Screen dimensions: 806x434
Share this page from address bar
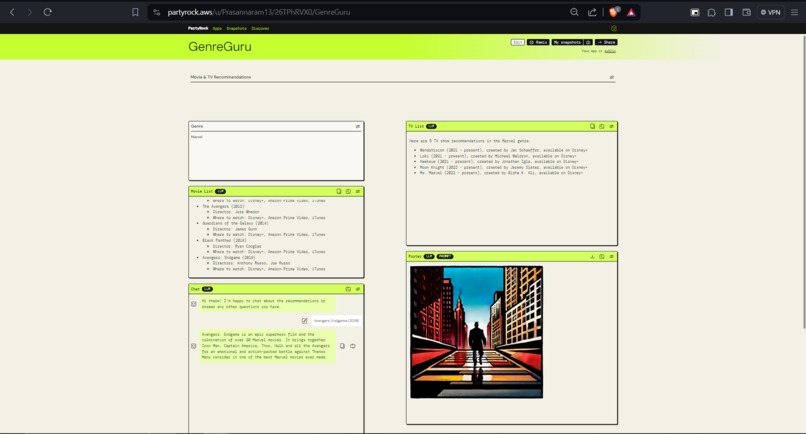point(592,12)
